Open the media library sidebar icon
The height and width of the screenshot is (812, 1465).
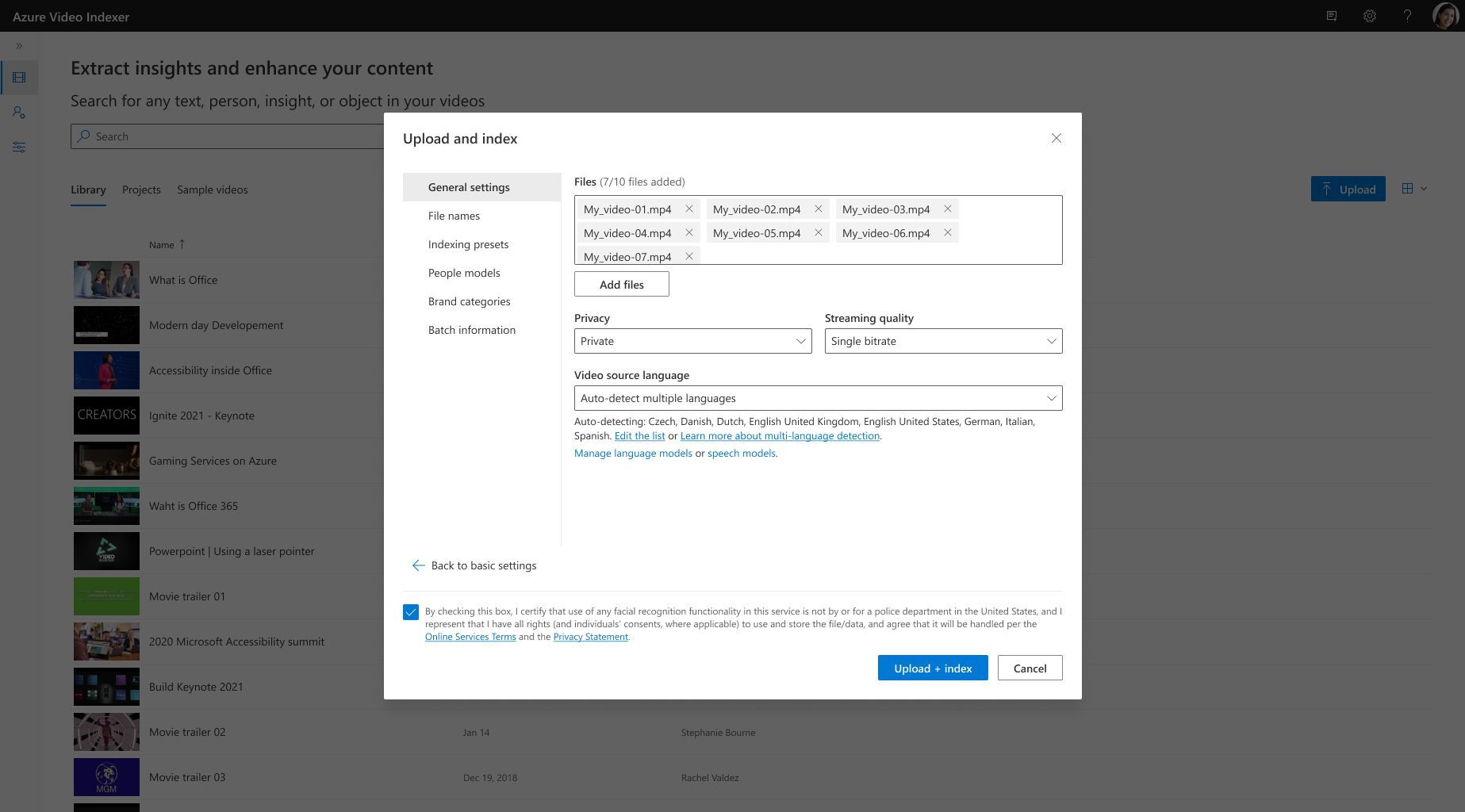19,78
